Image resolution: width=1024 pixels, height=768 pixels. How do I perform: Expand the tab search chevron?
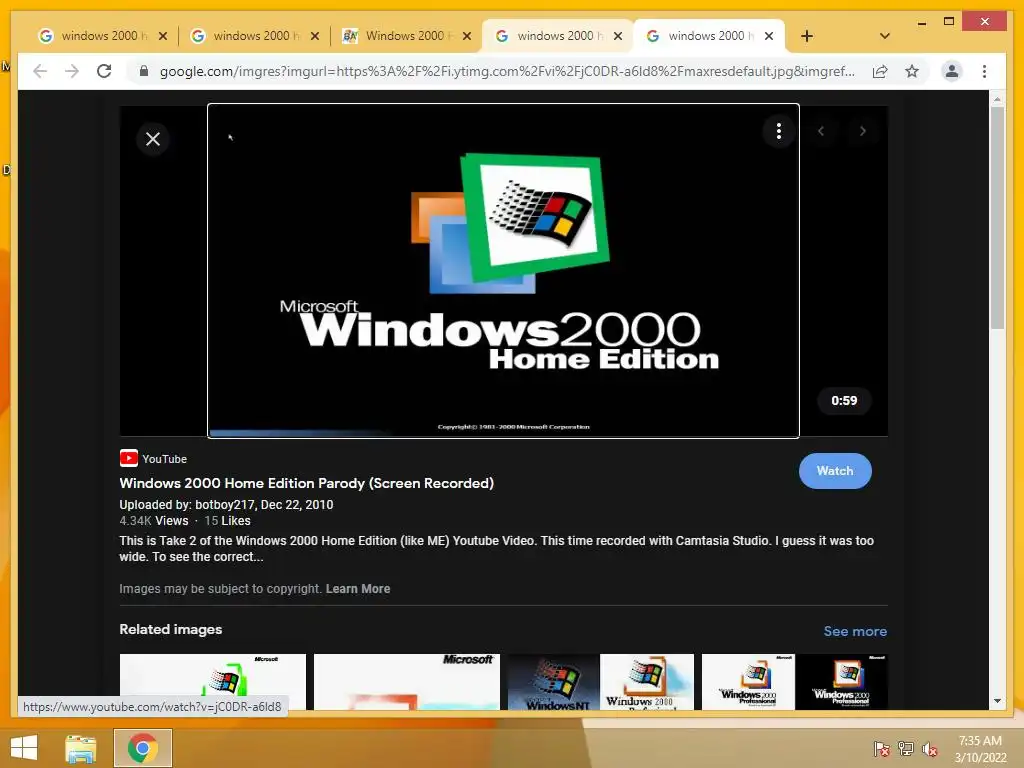click(x=885, y=36)
